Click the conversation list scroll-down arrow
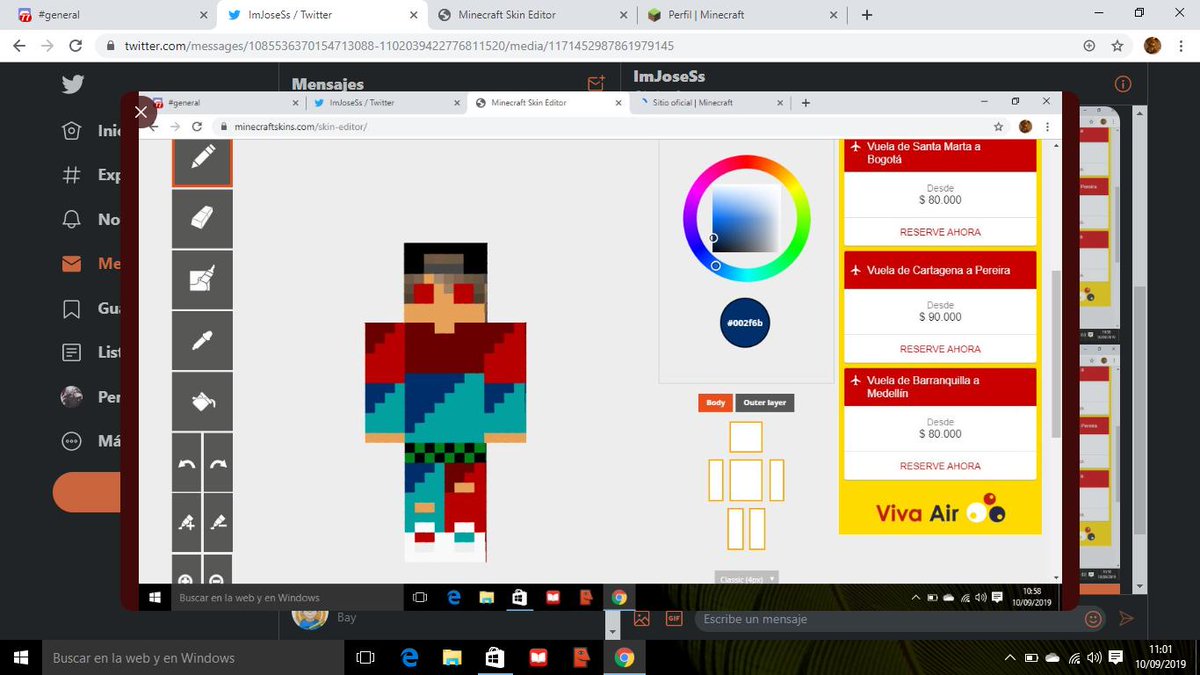The height and width of the screenshot is (675, 1200). coord(613,632)
